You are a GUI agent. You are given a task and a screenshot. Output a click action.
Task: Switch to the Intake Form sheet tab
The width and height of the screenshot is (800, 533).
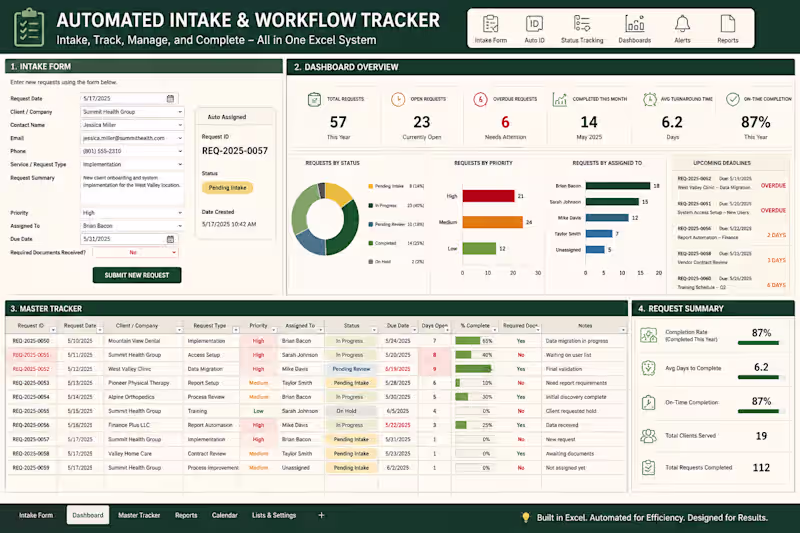pos(36,515)
